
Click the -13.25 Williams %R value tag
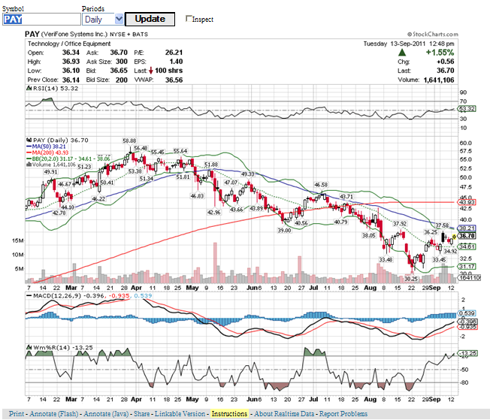pyautogui.click(x=468, y=353)
